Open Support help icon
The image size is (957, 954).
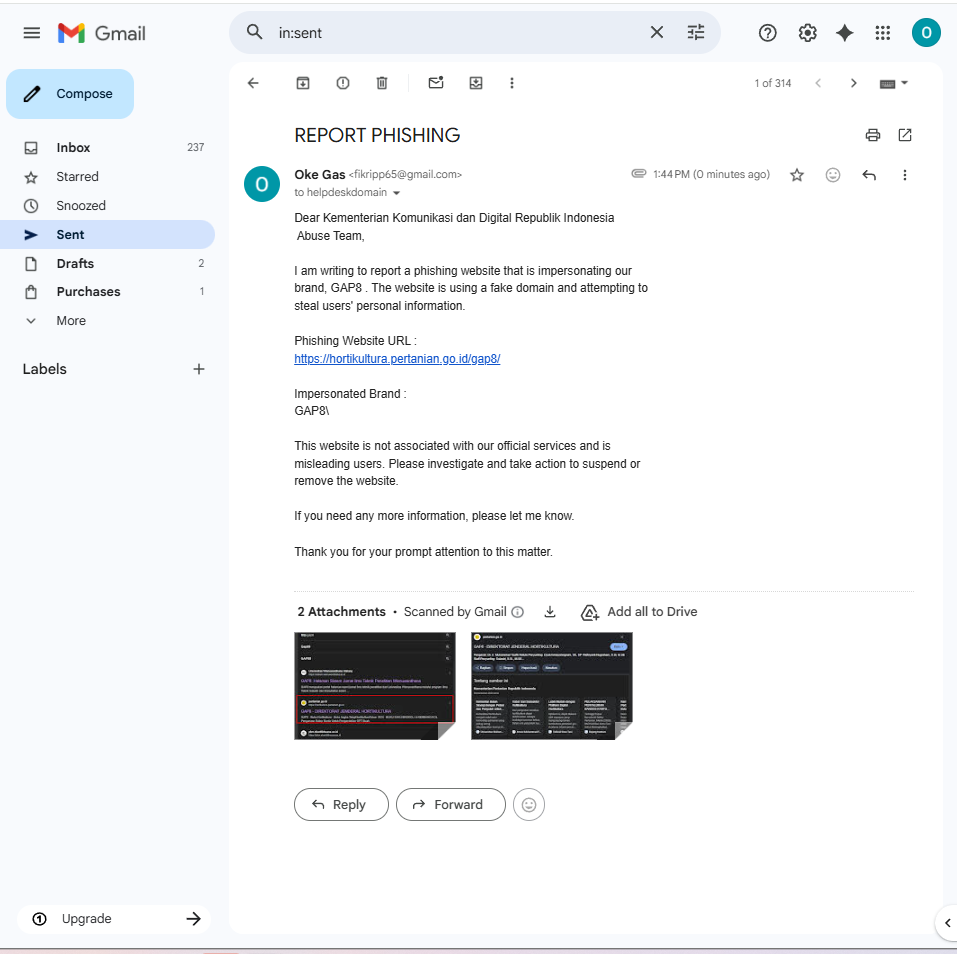(767, 33)
